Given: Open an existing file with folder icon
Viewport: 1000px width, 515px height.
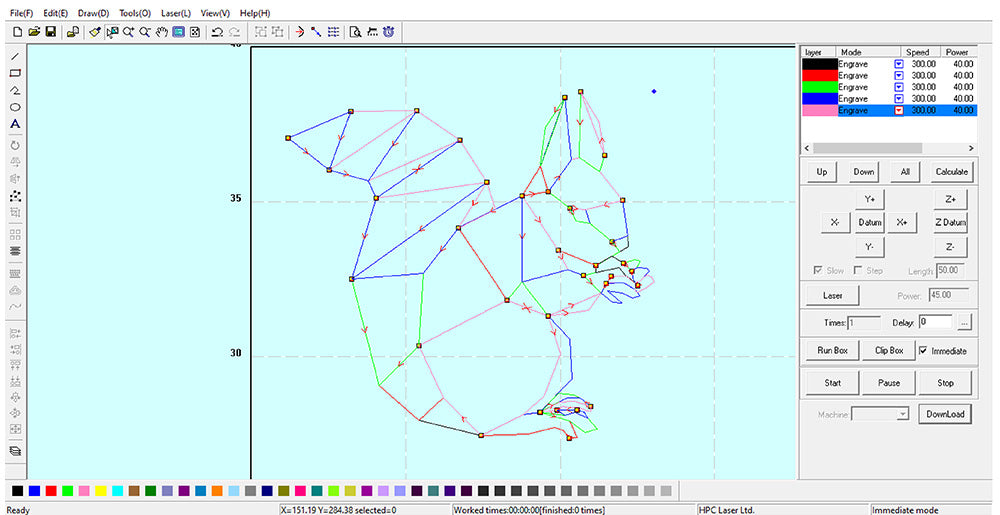Looking at the screenshot, I should click(x=34, y=32).
